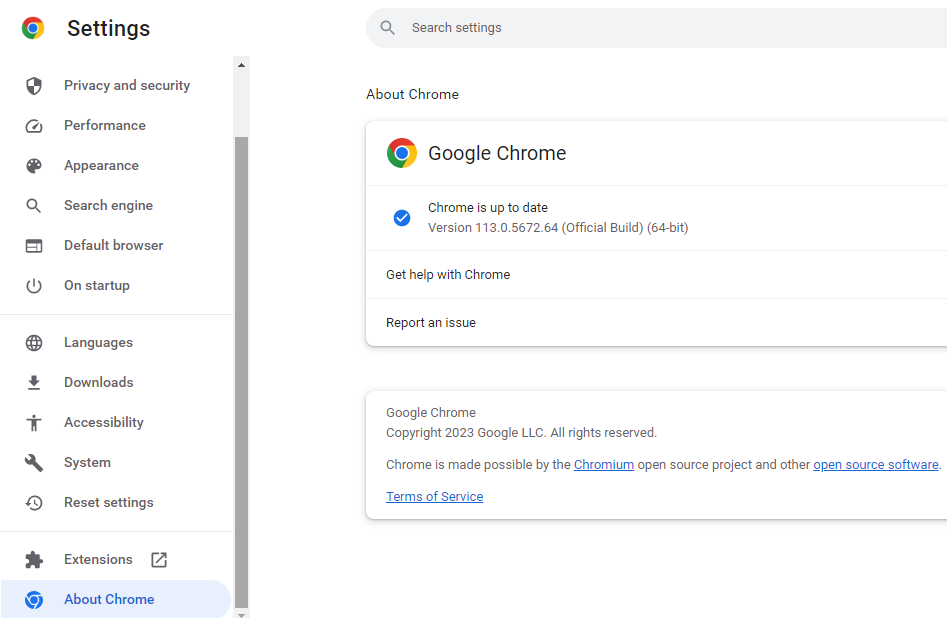Click the 'About Chrome' section heading

coord(413,94)
